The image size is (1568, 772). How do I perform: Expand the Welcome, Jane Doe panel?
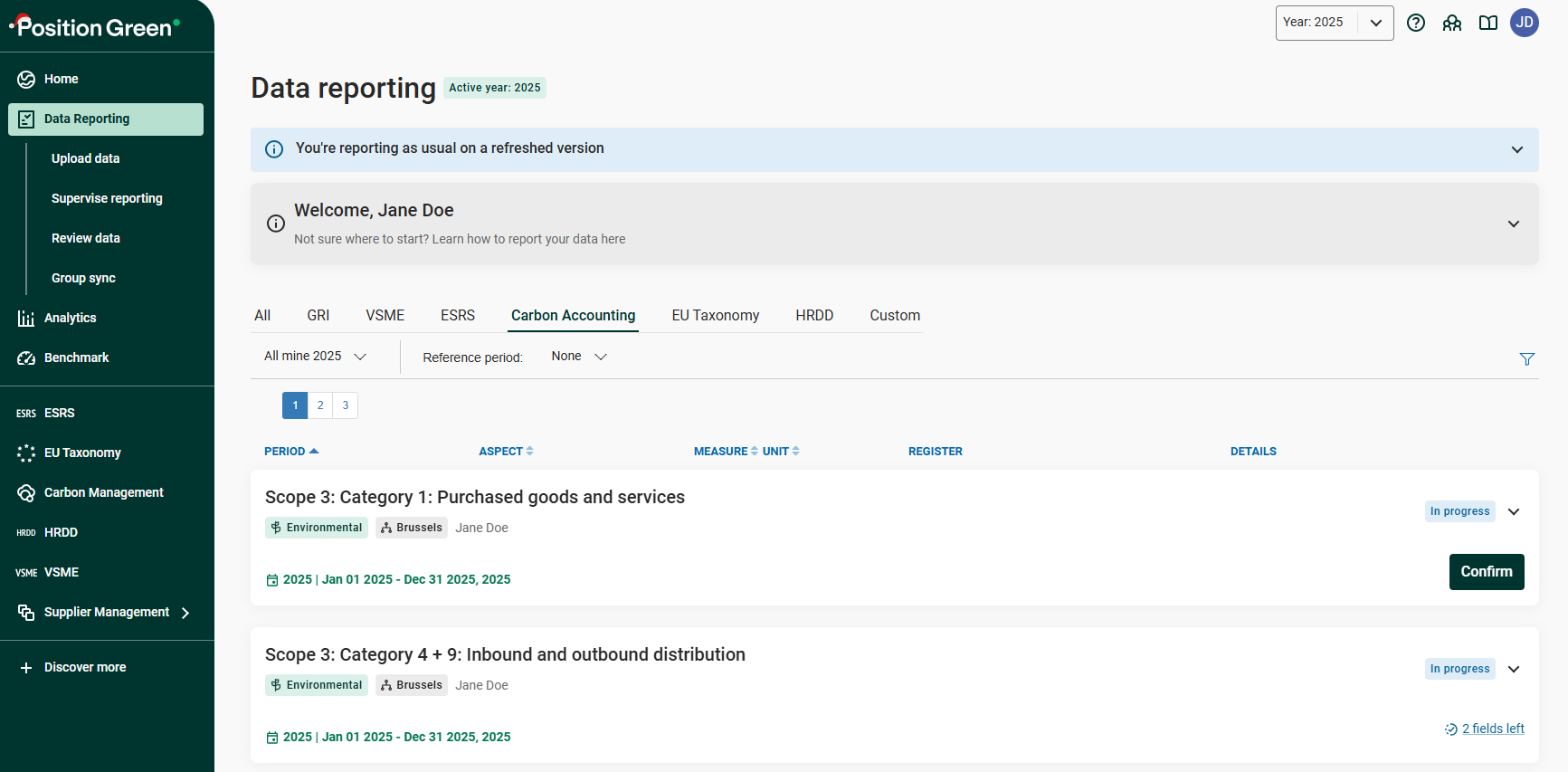click(1513, 224)
